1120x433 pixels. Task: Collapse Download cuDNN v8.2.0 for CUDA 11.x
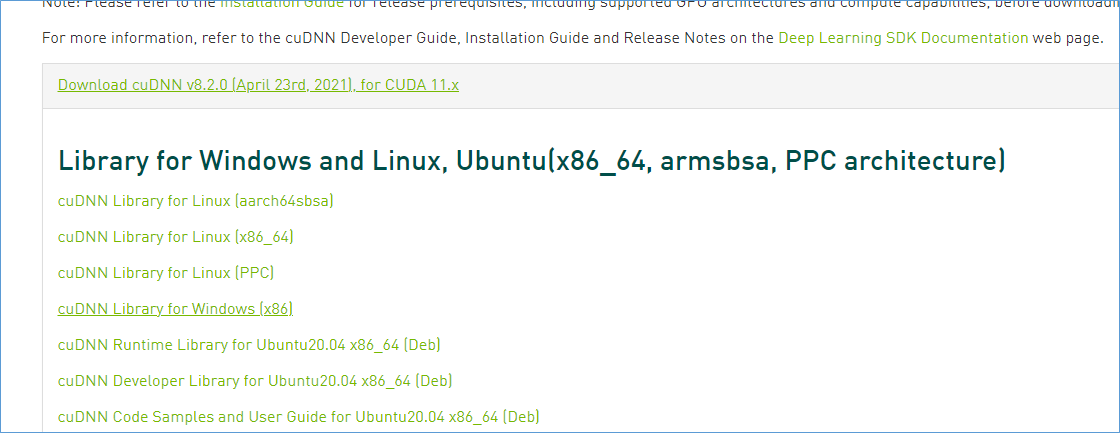[258, 85]
